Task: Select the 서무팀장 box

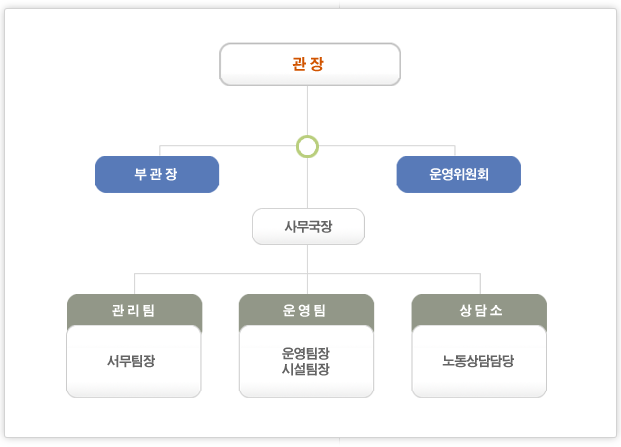Action: pyautogui.click(x=134, y=361)
